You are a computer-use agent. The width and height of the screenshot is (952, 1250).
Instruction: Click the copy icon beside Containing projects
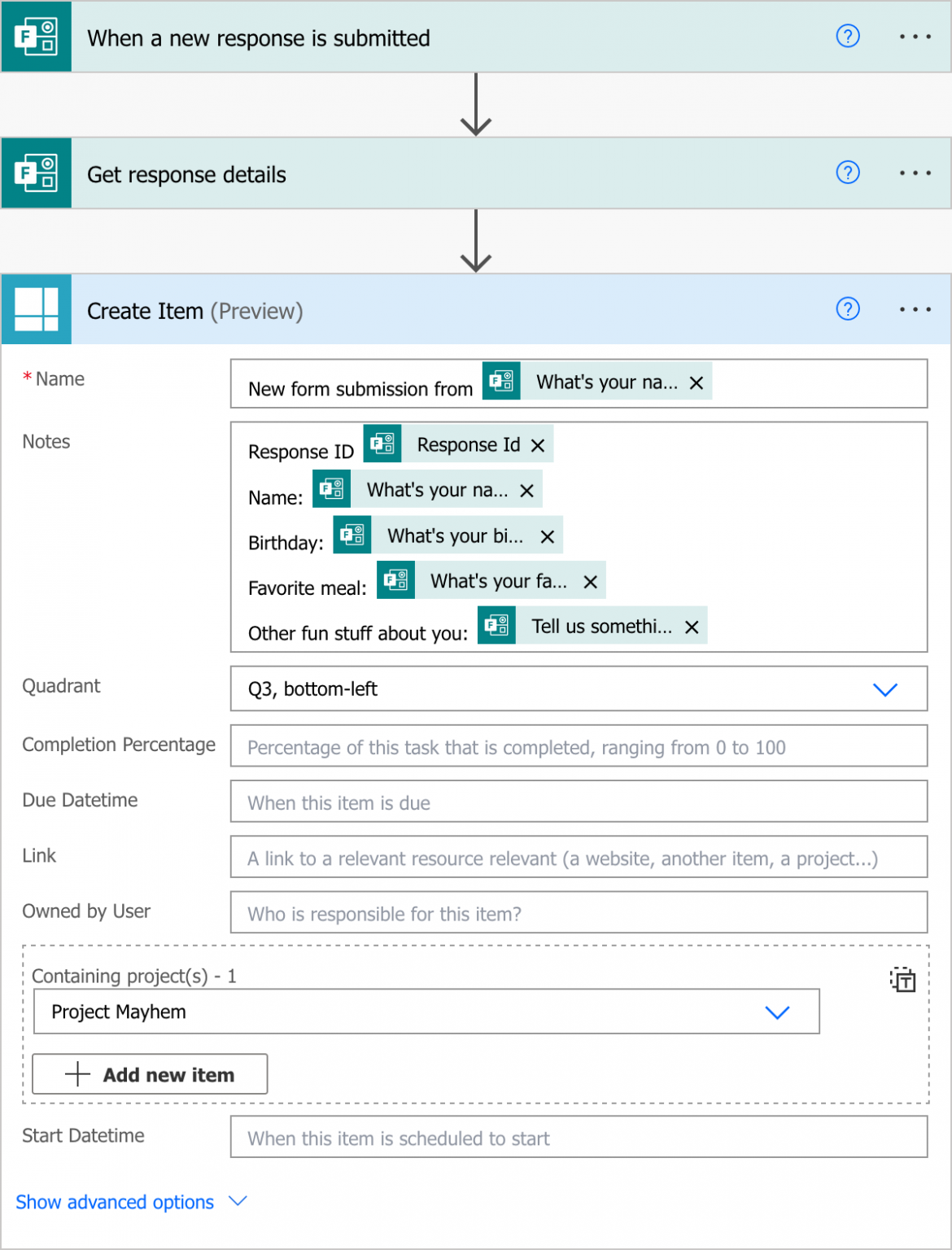[x=903, y=981]
